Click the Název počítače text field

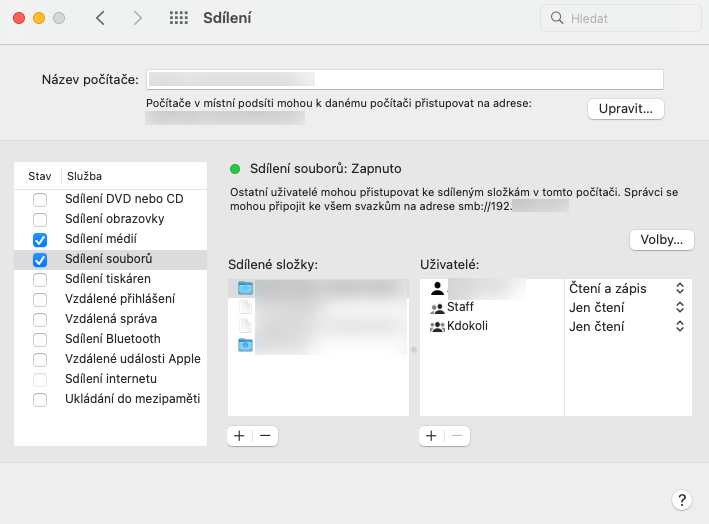[x=405, y=79]
